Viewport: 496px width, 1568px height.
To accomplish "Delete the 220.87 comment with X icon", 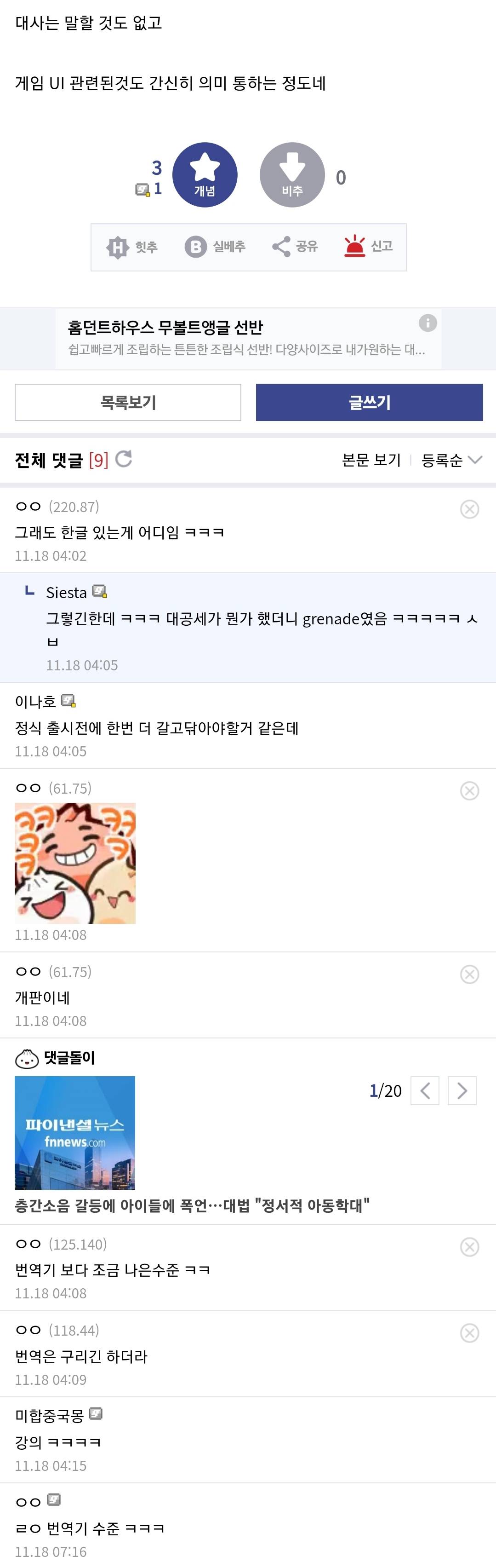I will click(469, 509).
